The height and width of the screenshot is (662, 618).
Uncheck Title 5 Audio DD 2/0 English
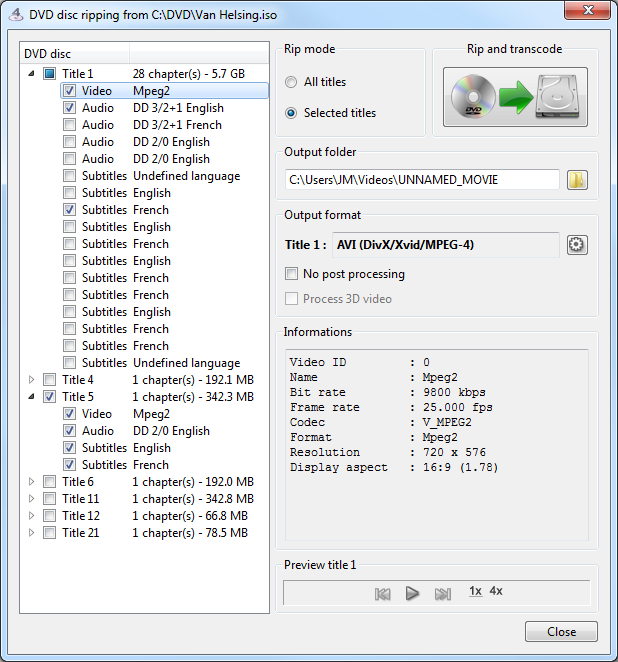69,431
